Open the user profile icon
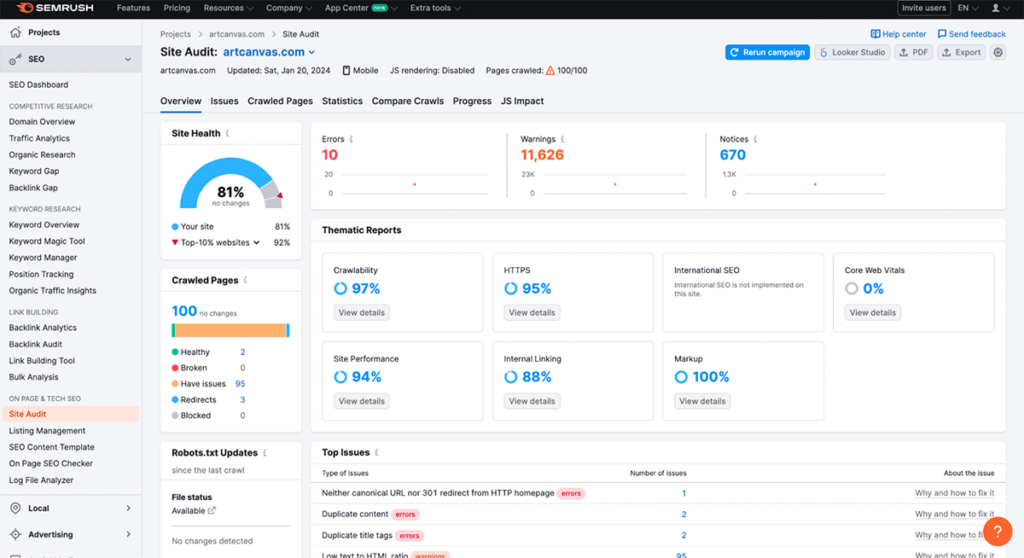1024x558 pixels. 995,8
